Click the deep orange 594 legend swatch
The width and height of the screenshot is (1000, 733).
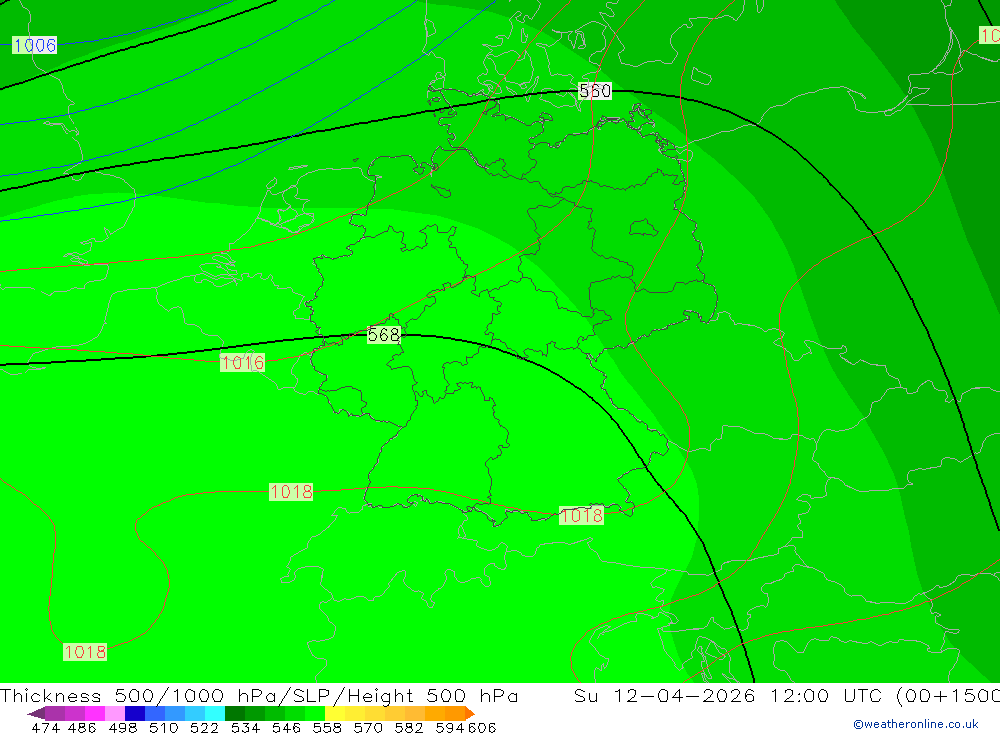click(x=454, y=713)
